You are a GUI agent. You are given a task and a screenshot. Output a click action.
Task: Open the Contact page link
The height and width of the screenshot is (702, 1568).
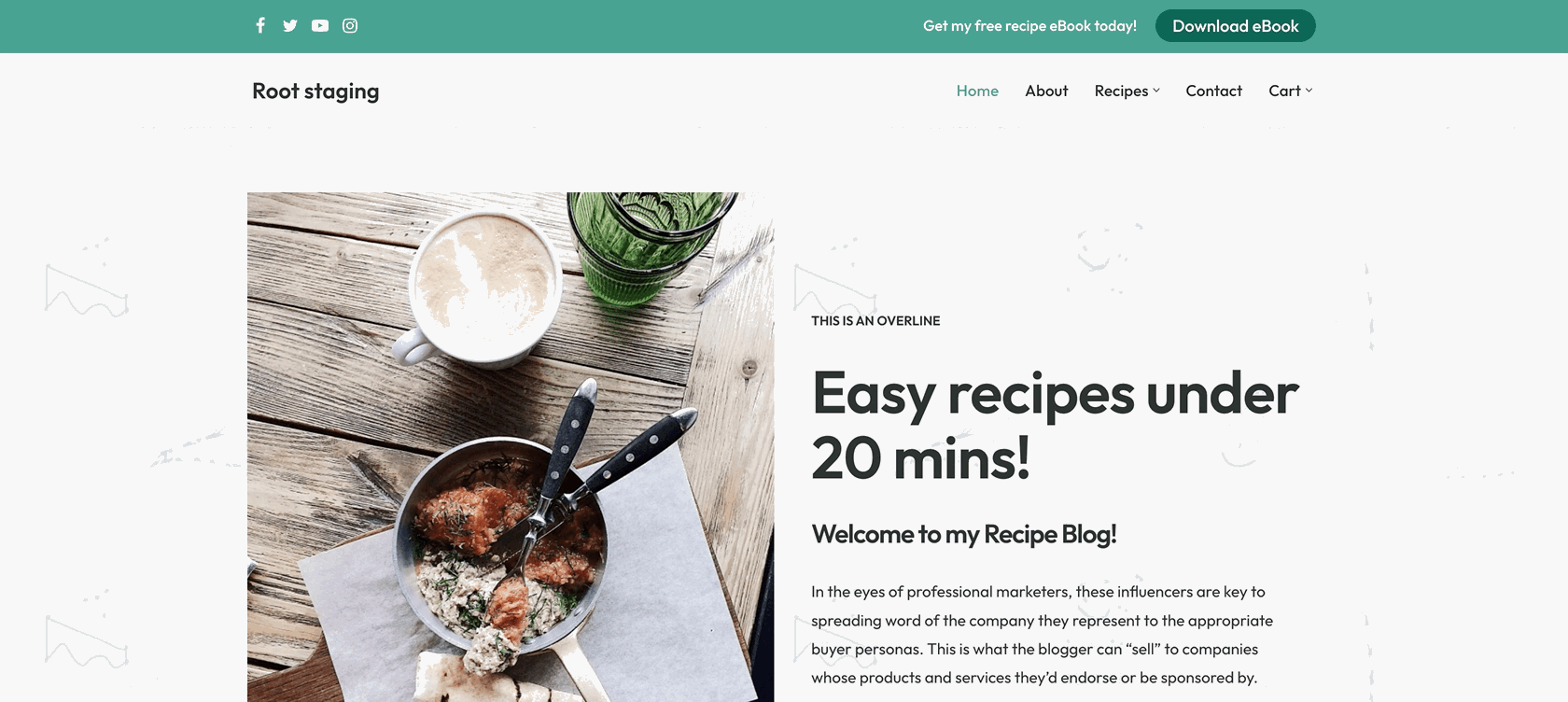1213,91
